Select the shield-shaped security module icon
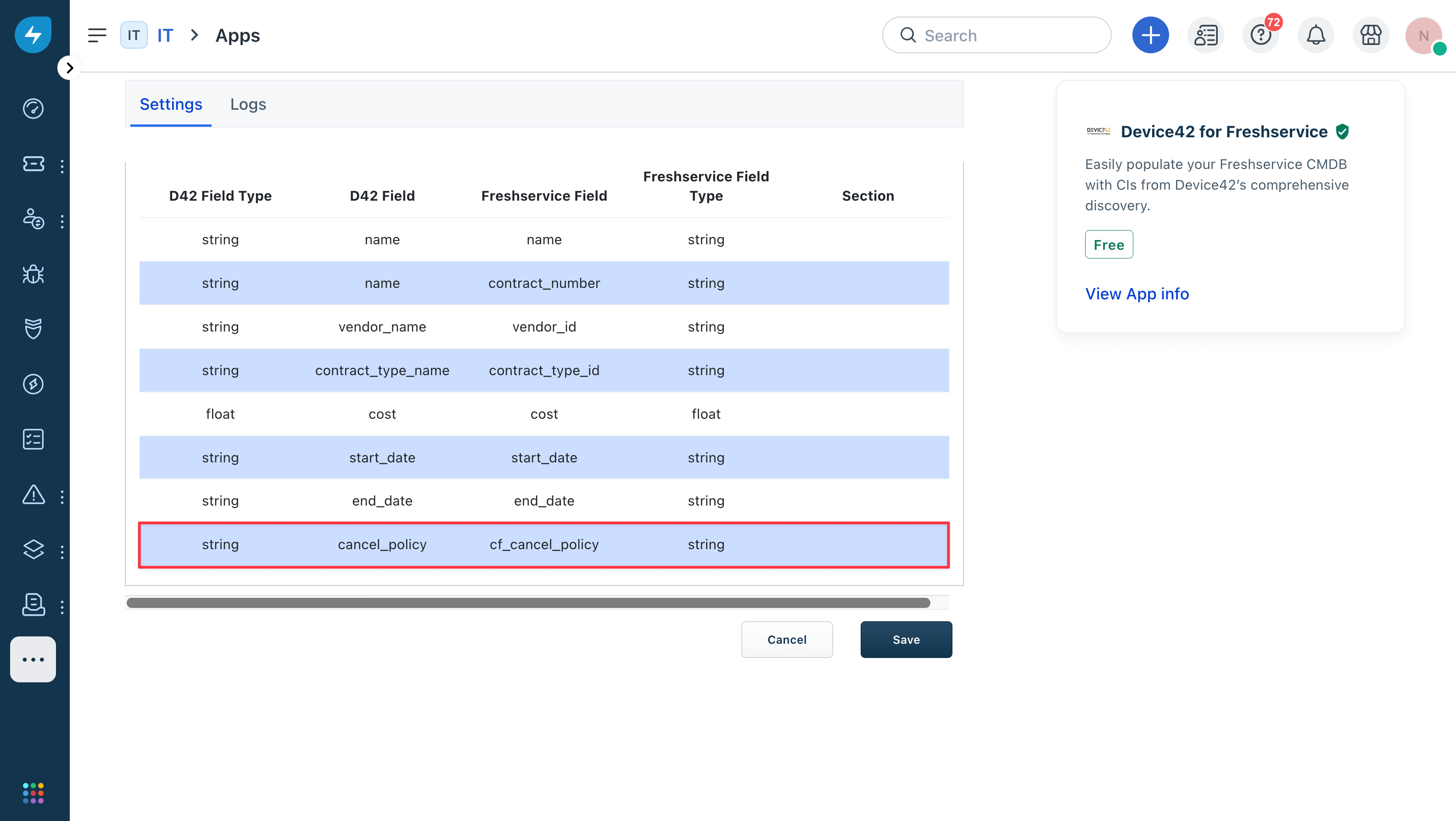 33,328
